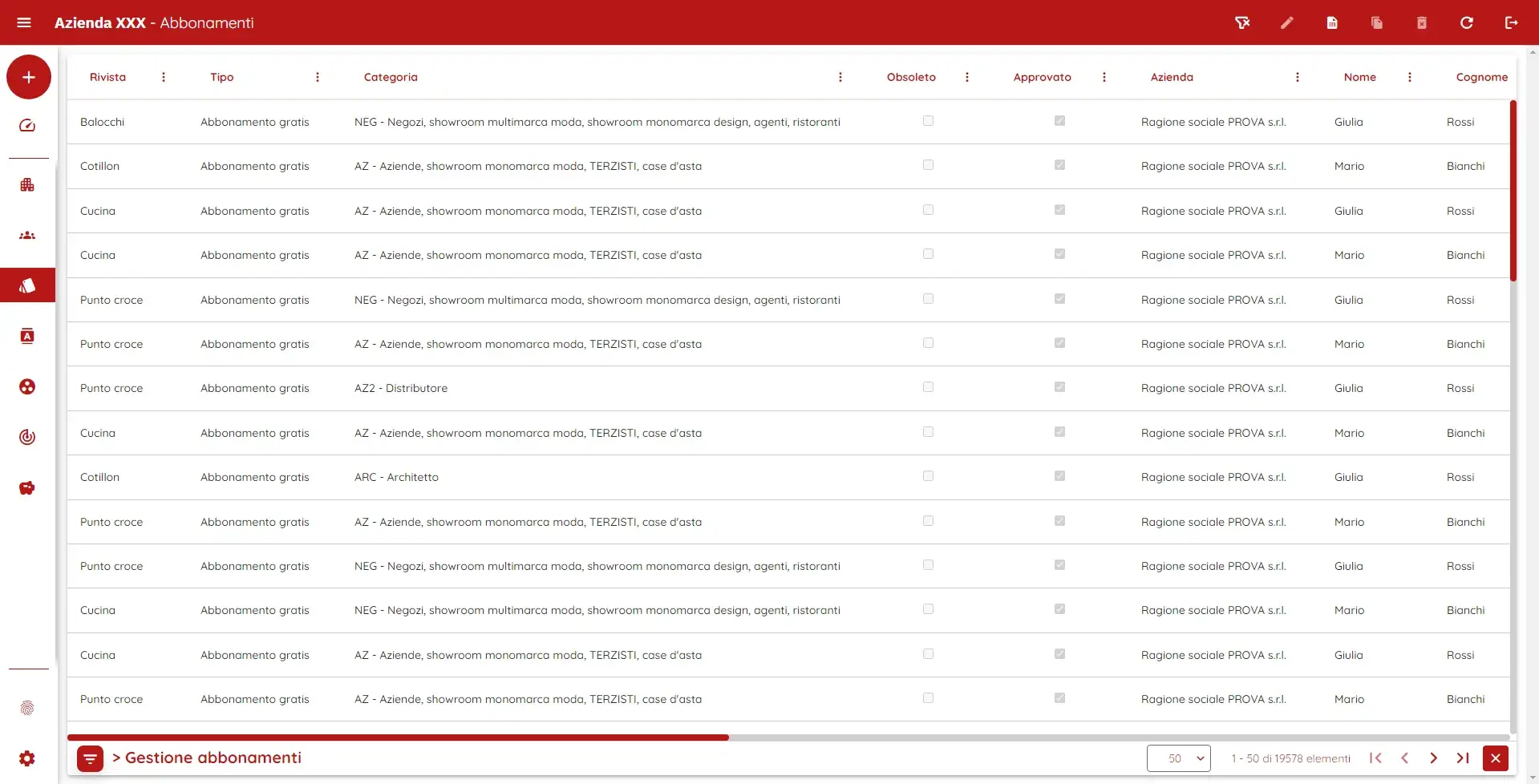Open the address book icon in sidebar
This screenshot has height=784, width=1539.
[x=27, y=336]
